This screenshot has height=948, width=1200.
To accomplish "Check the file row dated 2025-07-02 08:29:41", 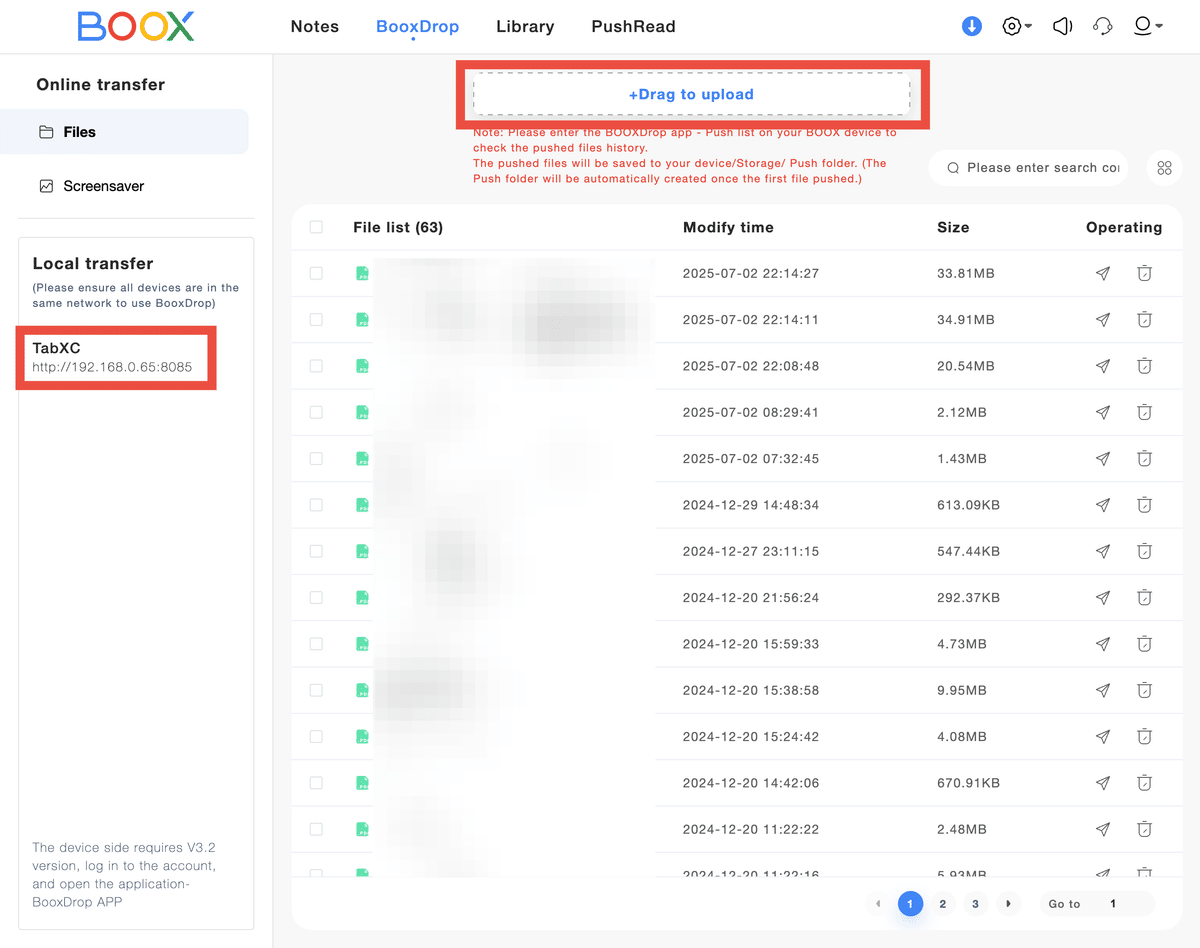I will point(316,412).
